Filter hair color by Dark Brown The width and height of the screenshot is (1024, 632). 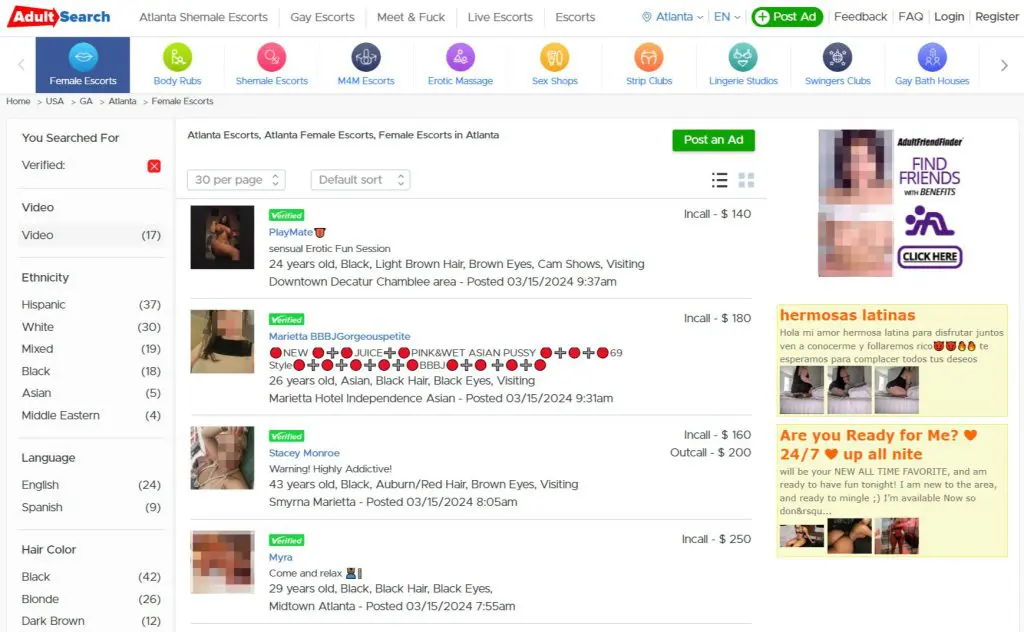[x=91, y=621]
